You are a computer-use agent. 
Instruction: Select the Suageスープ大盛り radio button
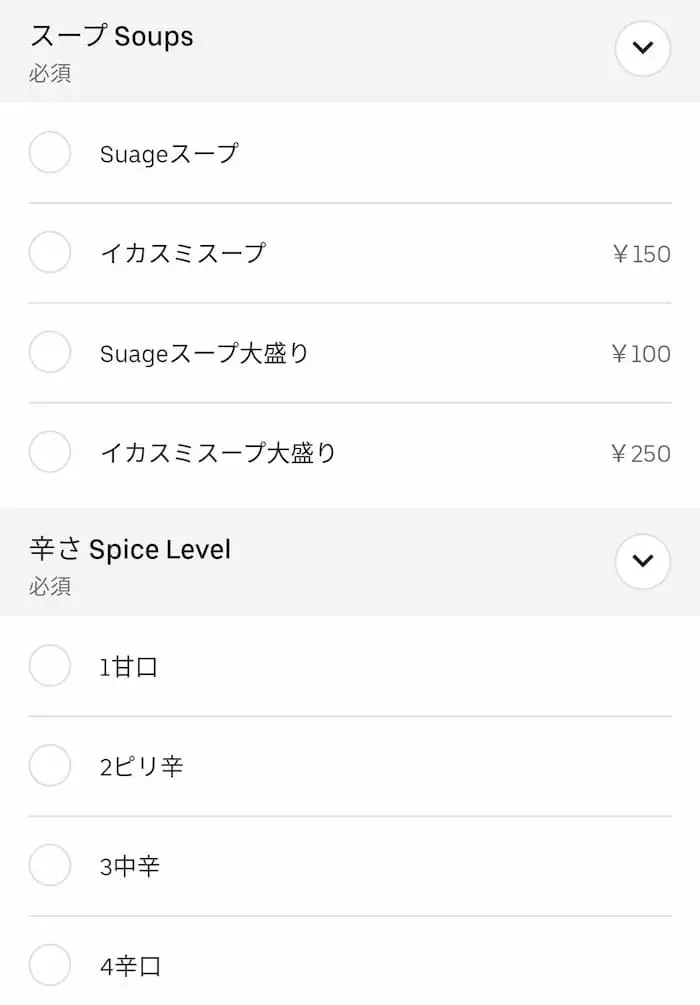50,352
